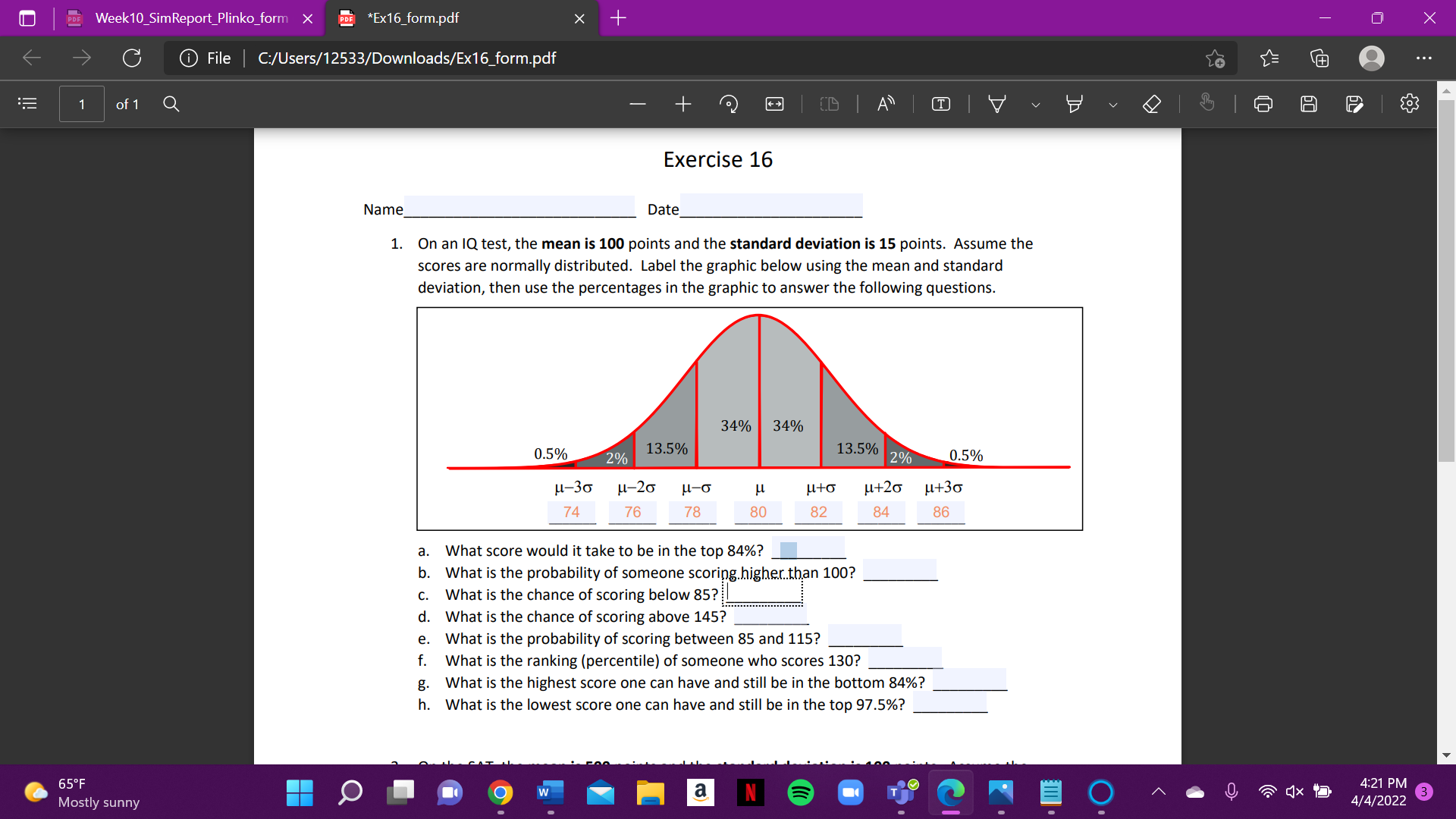Zoom in on the PDF
The height and width of the screenshot is (819, 1456).
682,104
